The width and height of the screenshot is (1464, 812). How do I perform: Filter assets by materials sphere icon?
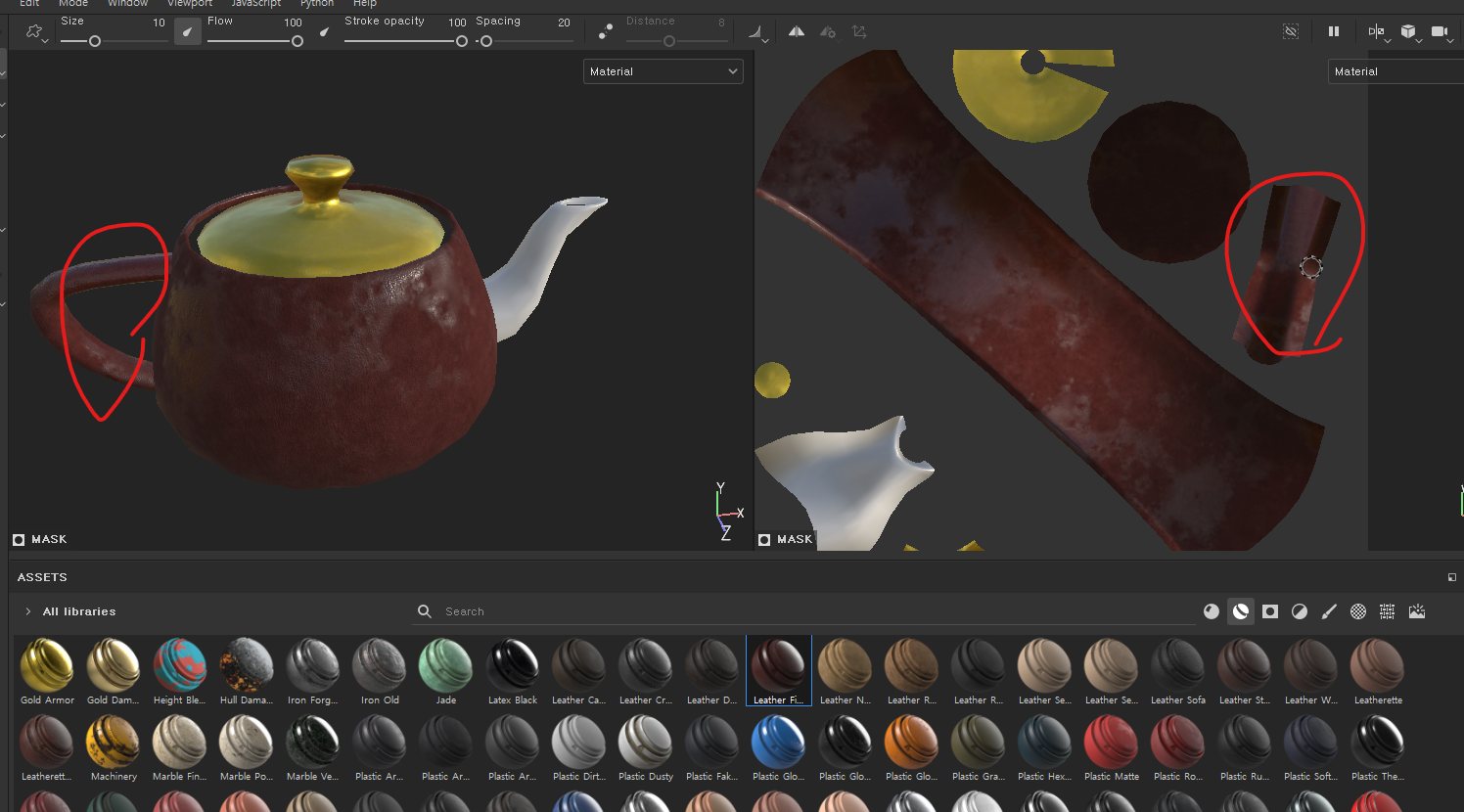click(1212, 611)
